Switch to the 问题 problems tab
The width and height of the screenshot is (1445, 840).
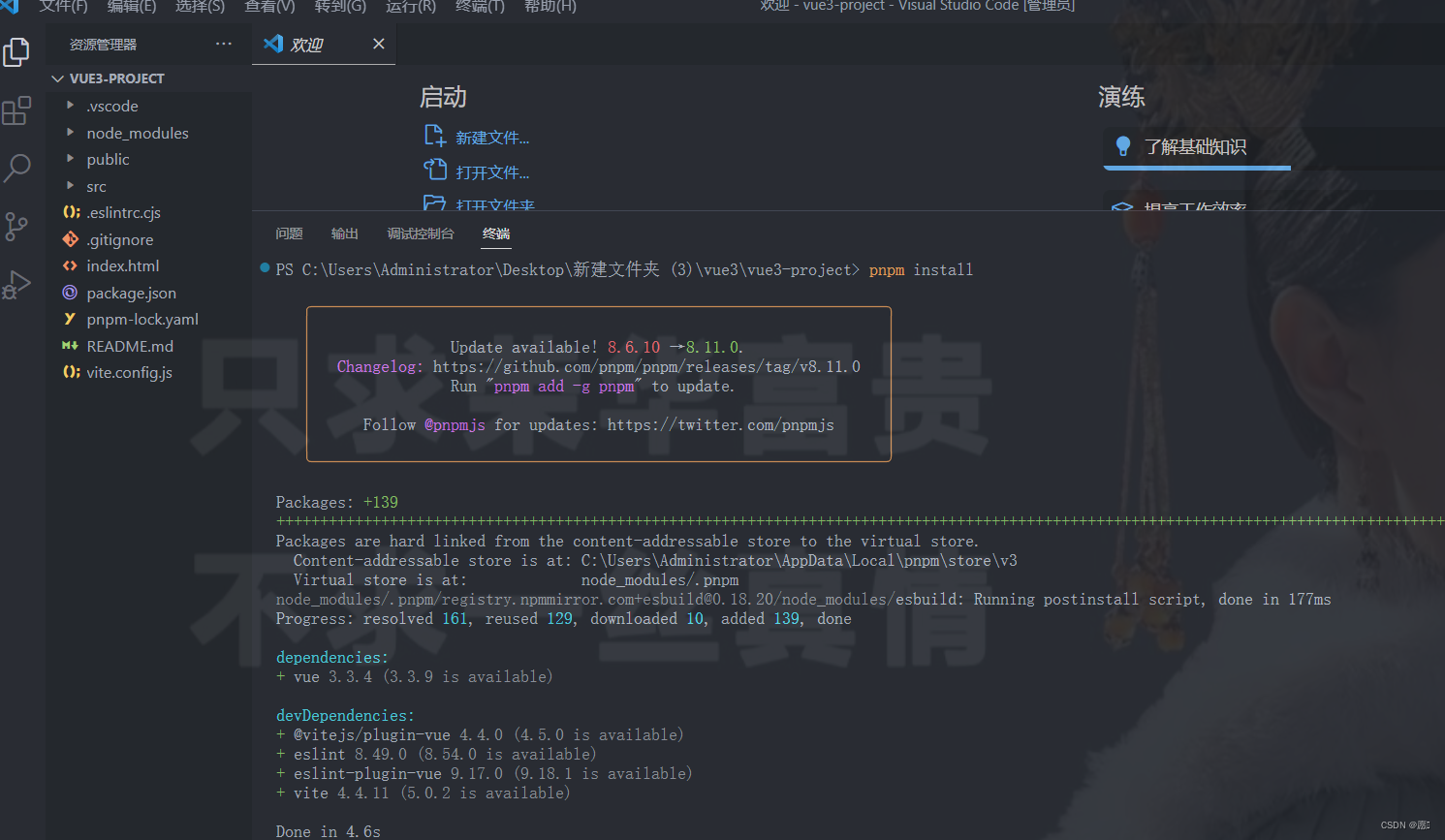pos(289,233)
